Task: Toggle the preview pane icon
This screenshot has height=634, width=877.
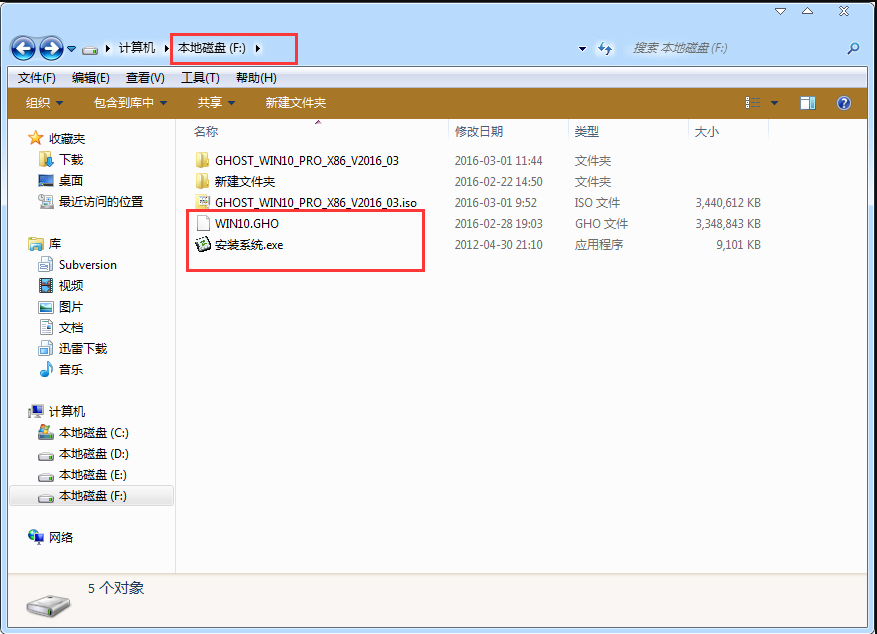Action: click(x=808, y=103)
